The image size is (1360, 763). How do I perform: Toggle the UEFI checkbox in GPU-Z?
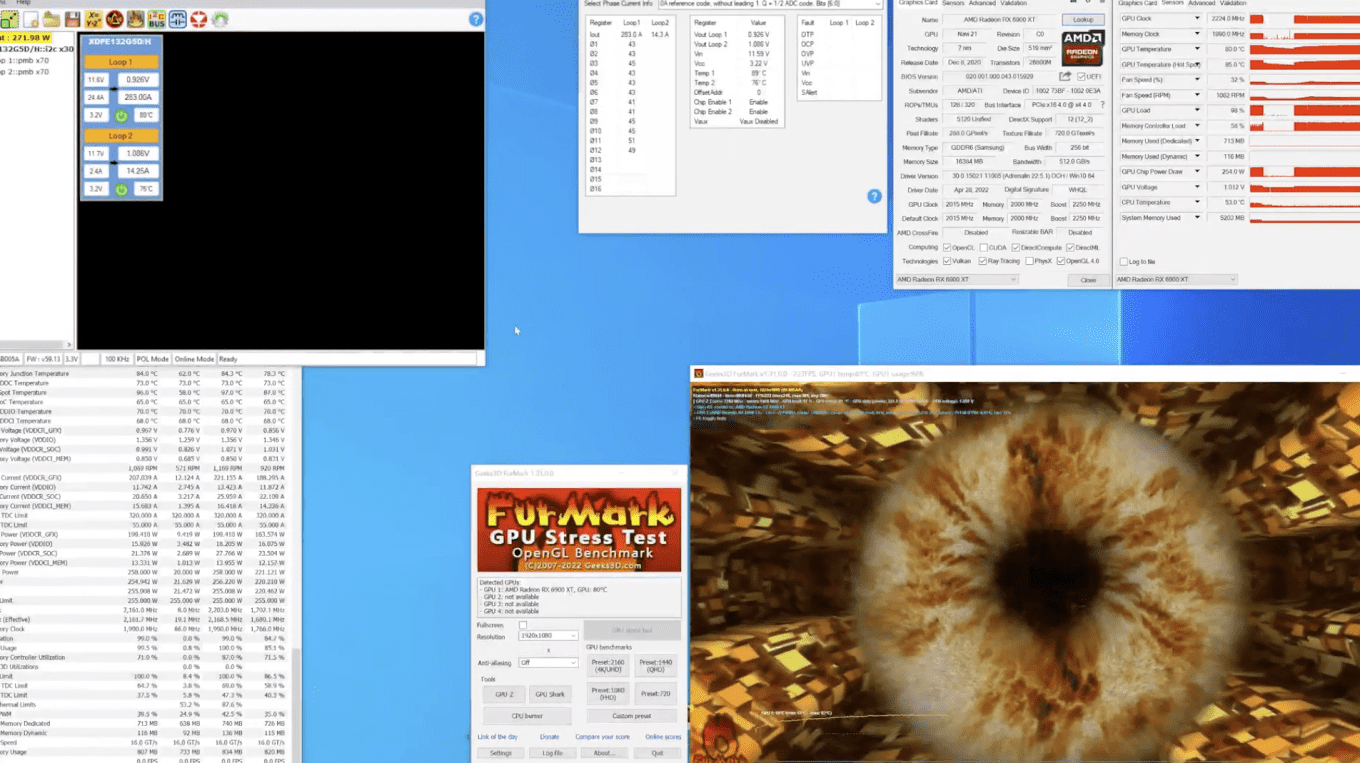point(1081,77)
